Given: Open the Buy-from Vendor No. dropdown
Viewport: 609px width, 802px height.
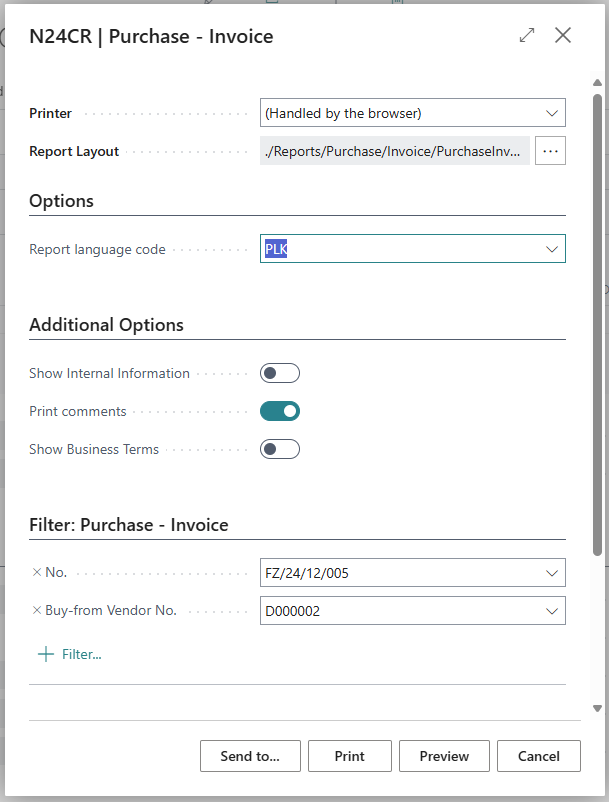Looking at the screenshot, I should pos(551,610).
